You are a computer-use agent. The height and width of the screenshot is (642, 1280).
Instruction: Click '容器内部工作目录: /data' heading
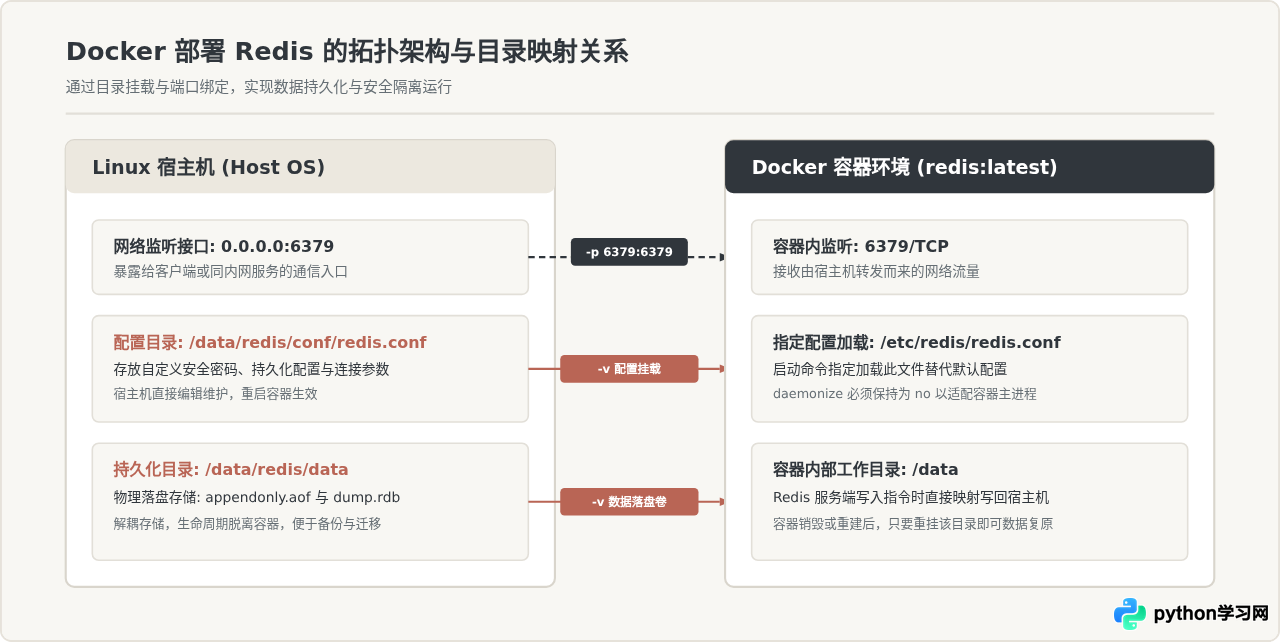[x=866, y=469]
